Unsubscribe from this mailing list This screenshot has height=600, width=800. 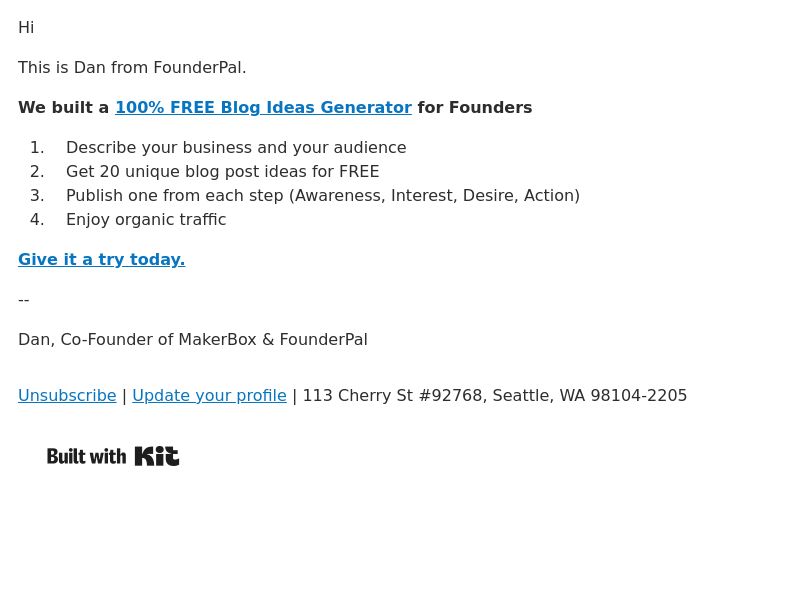[67, 395]
